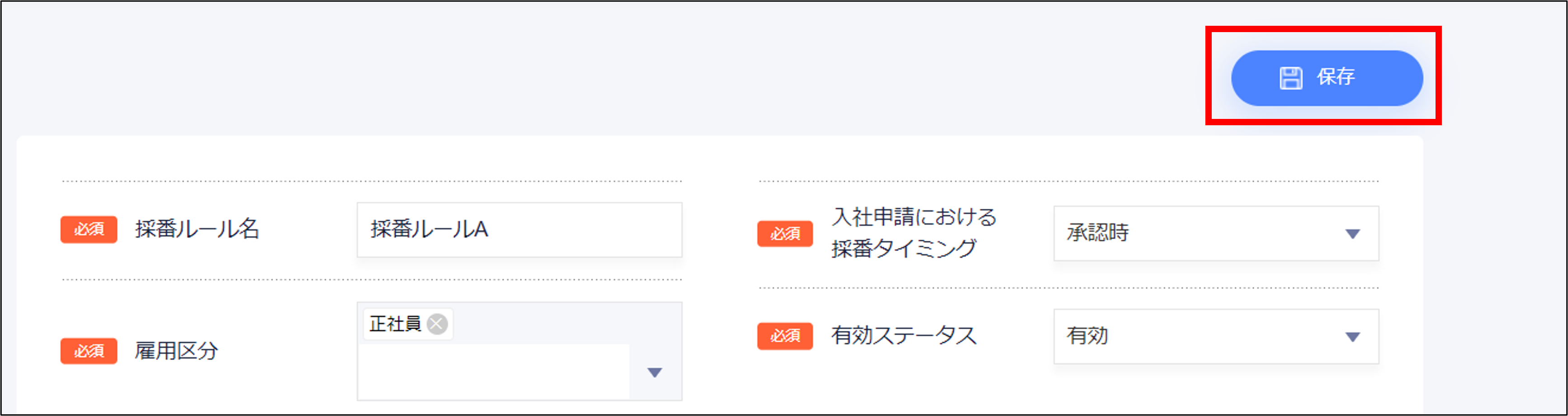Click the 採番ルール名 field label

click(x=197, y=230)
